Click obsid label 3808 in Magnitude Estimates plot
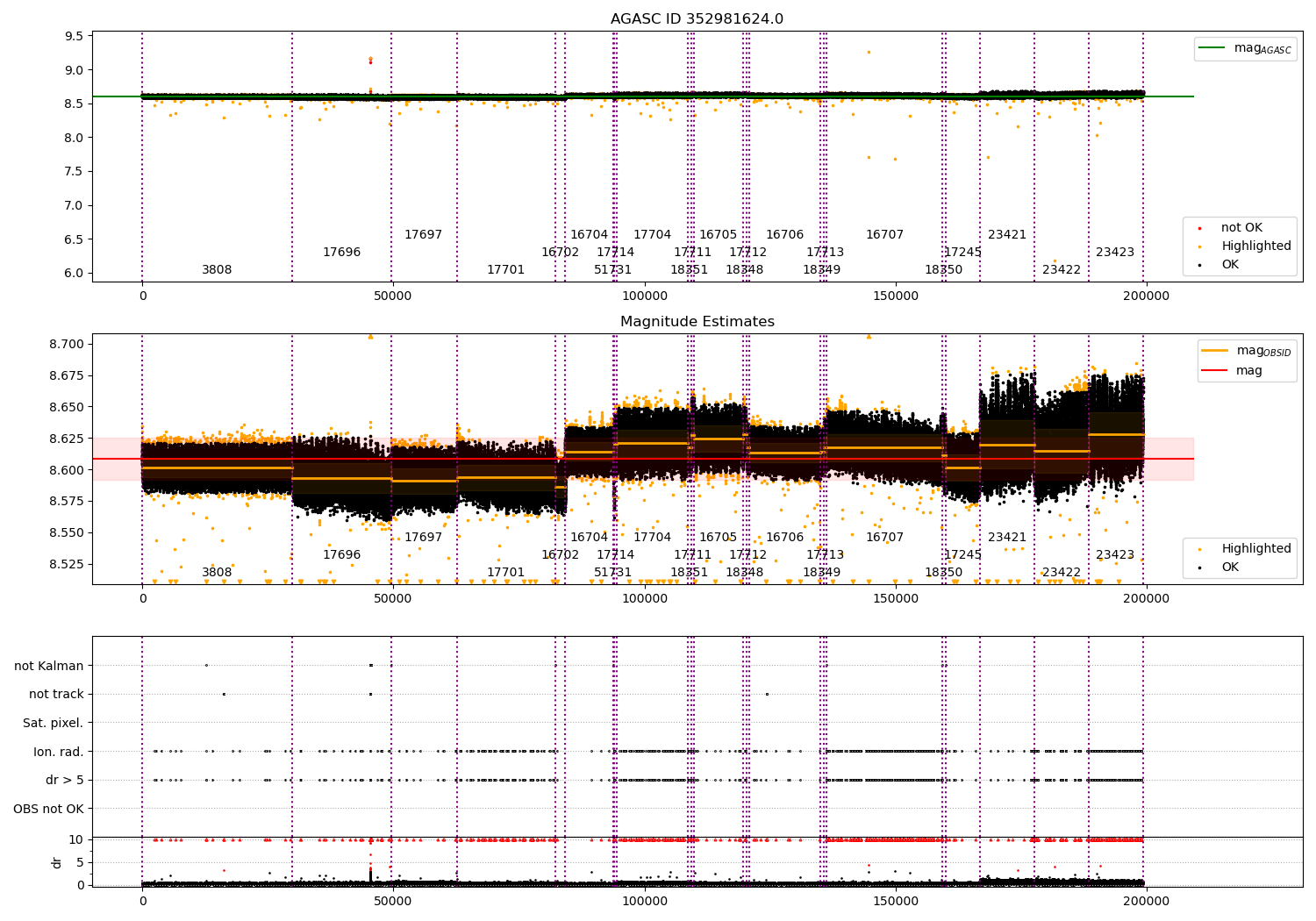 pyautogui.click(x=217, y=573)
